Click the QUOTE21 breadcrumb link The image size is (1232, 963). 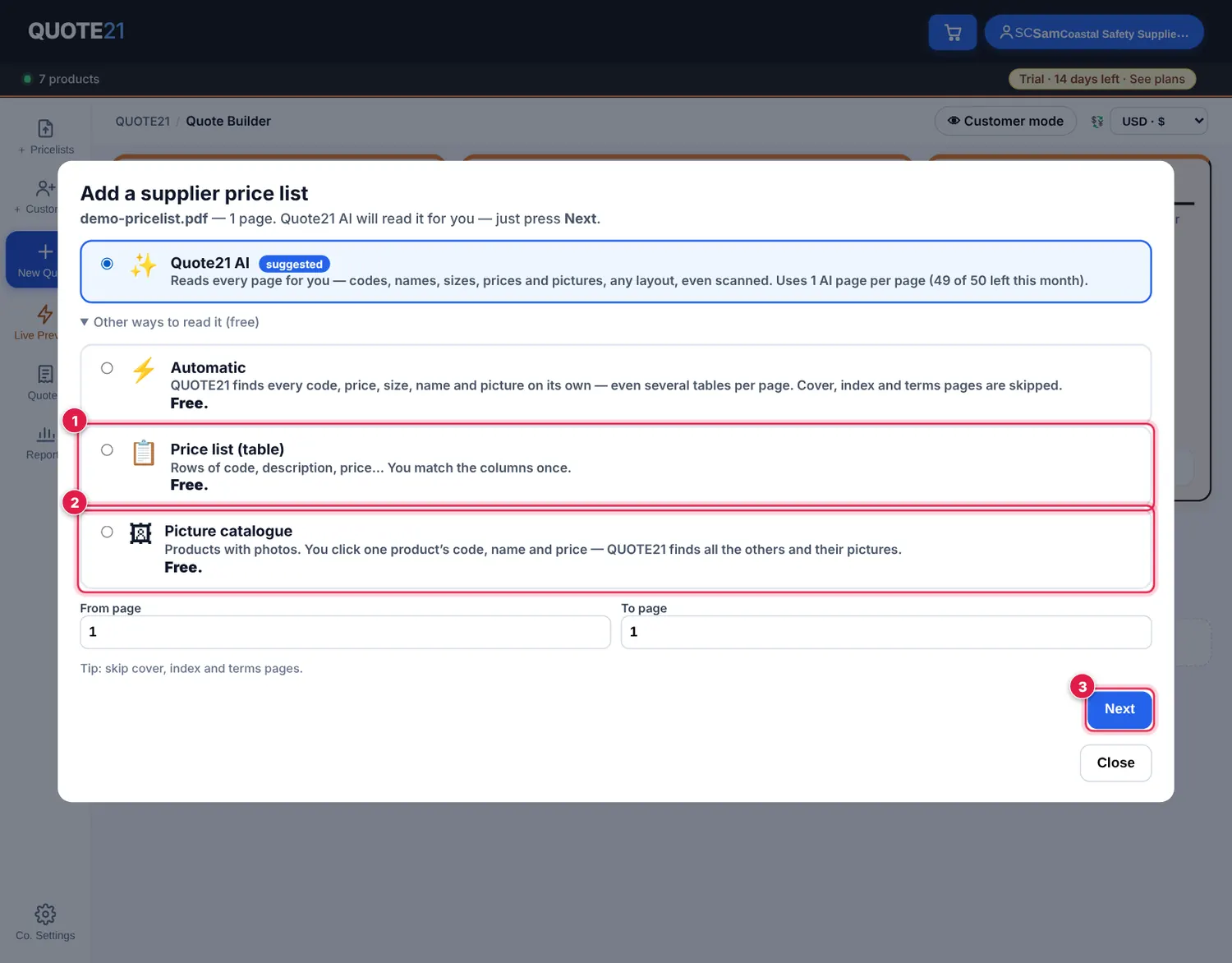(143, 121)
